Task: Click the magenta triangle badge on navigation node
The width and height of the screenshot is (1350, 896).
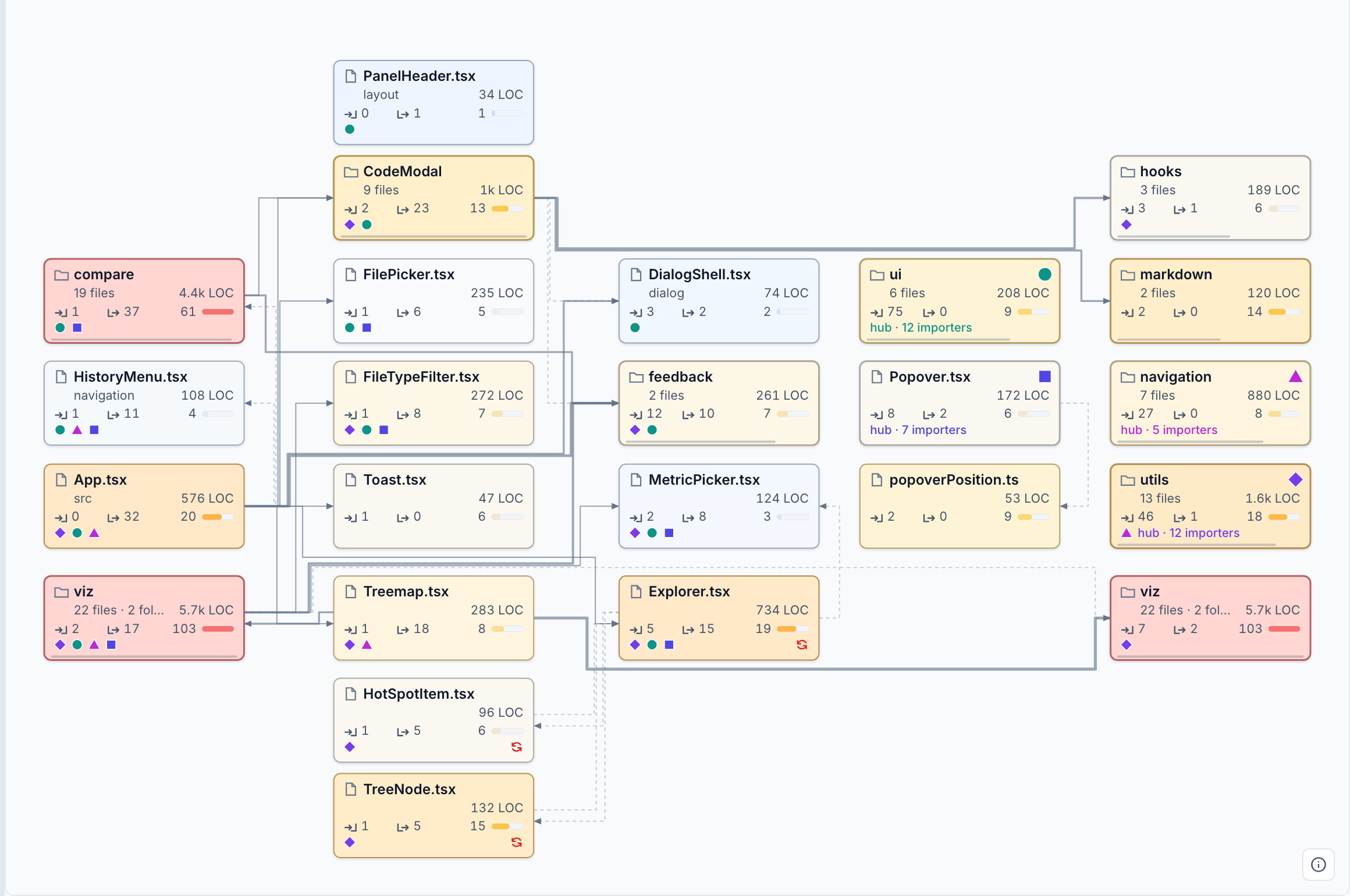Action: click(x=1295, y=376)
